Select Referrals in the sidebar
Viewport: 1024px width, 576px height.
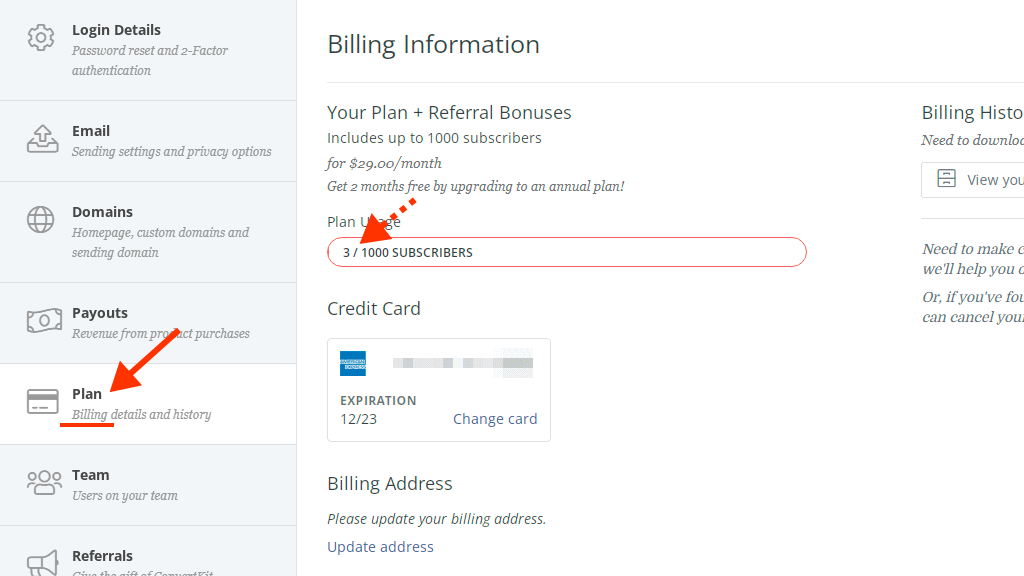(148, 551)
